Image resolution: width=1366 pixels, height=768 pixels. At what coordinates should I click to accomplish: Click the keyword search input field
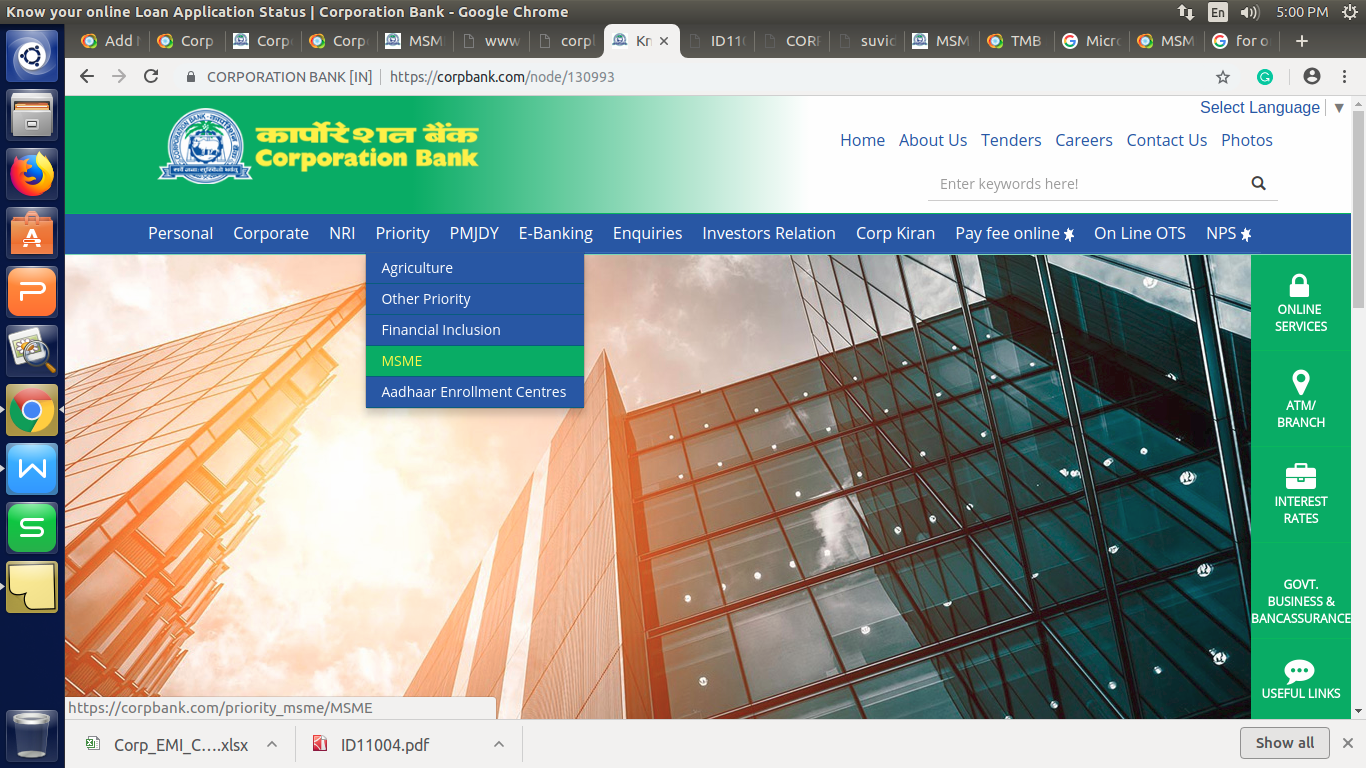point(1090,184)
